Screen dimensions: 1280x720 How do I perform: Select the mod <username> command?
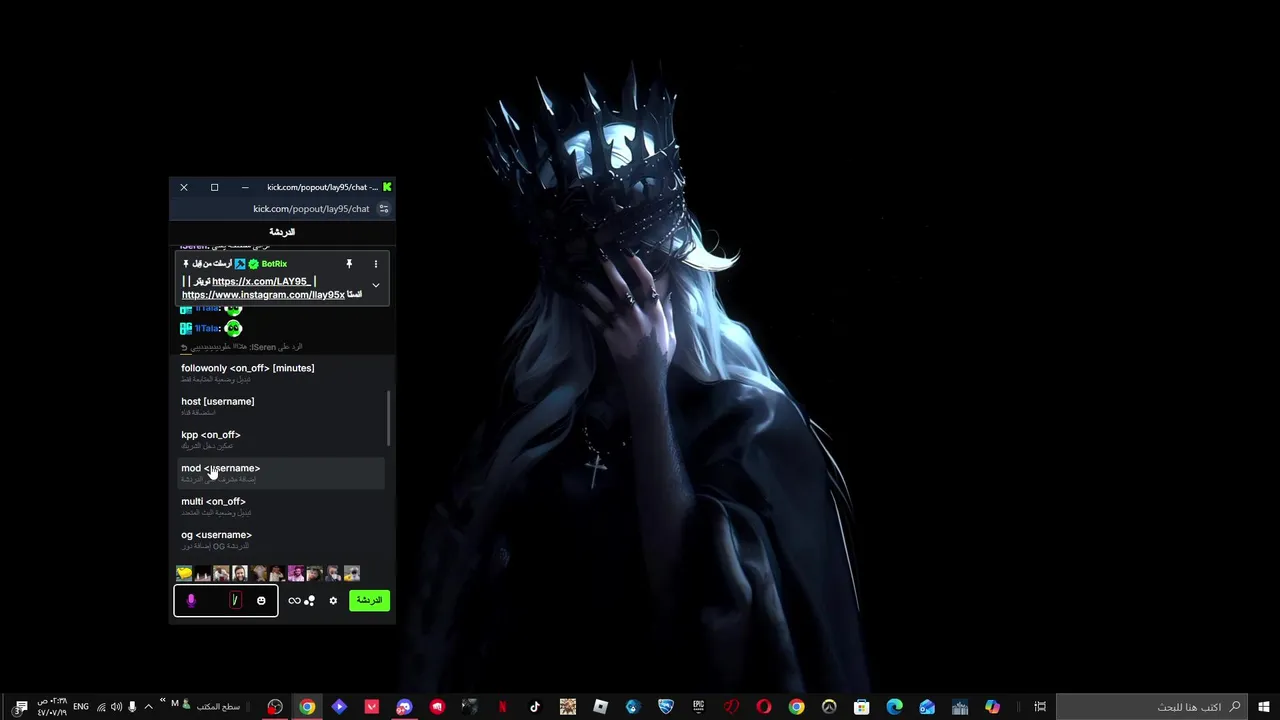280,473
